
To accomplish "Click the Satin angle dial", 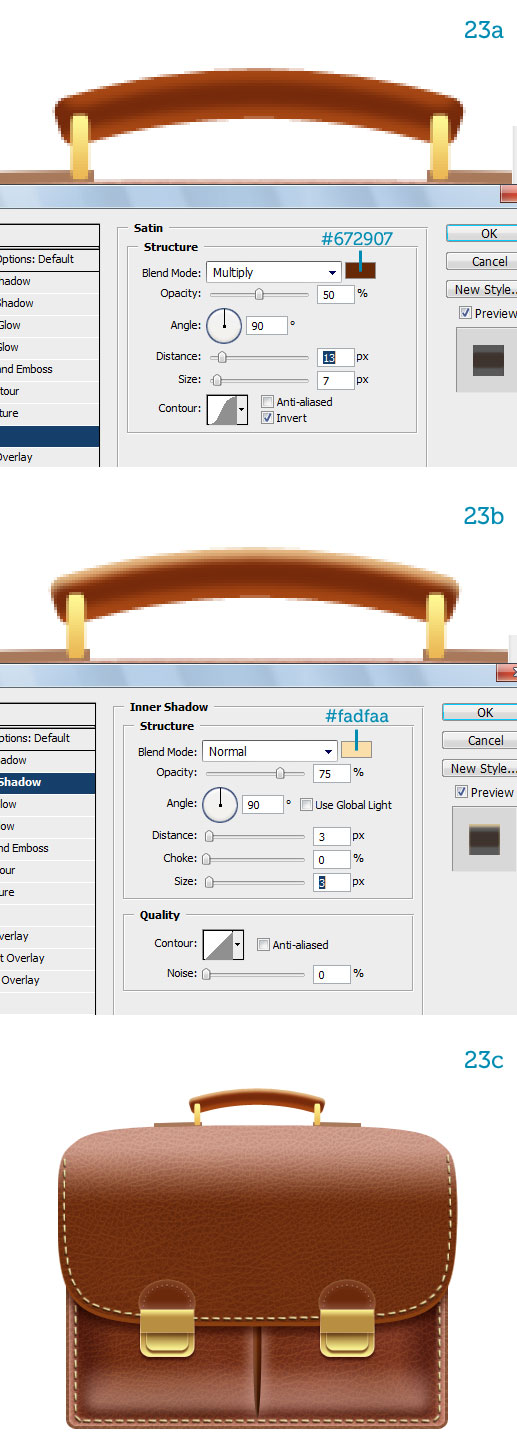I will coord(224,325).
